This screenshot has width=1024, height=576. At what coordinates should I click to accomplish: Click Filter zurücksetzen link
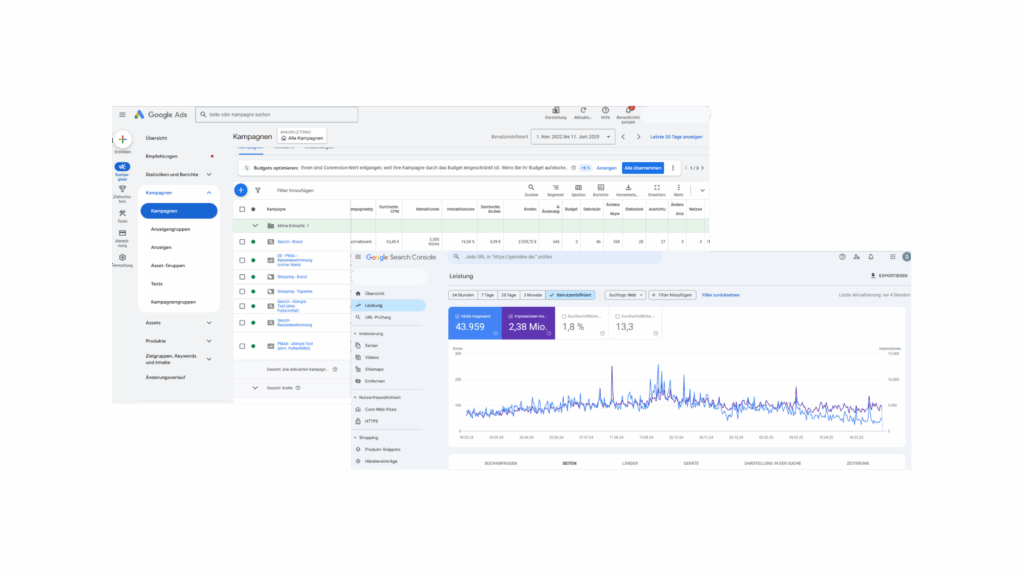click(721, 295)
